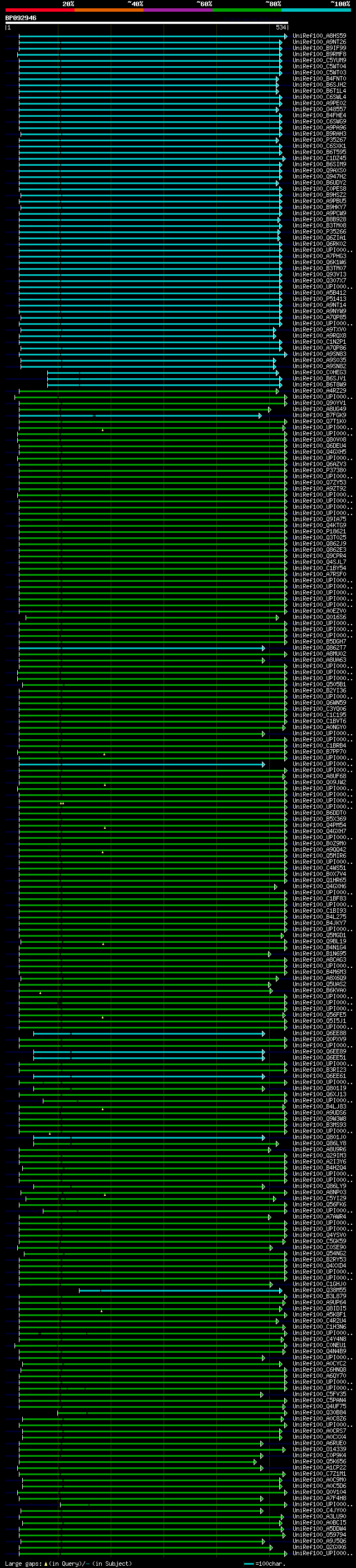Screen dimensions: 356x1568
Task: Select label UniRef100_Q38M55
Action: pyautogui.click(x=319, y=1290)
